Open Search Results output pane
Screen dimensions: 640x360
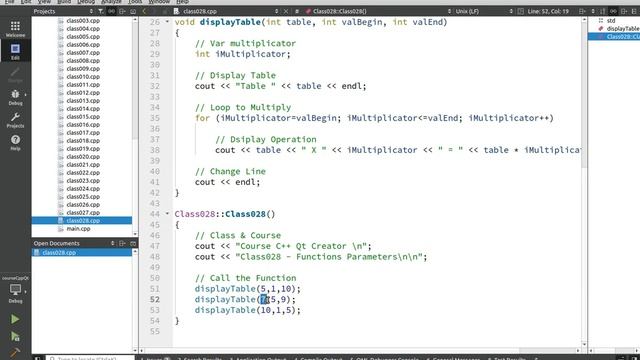[200, 358]
